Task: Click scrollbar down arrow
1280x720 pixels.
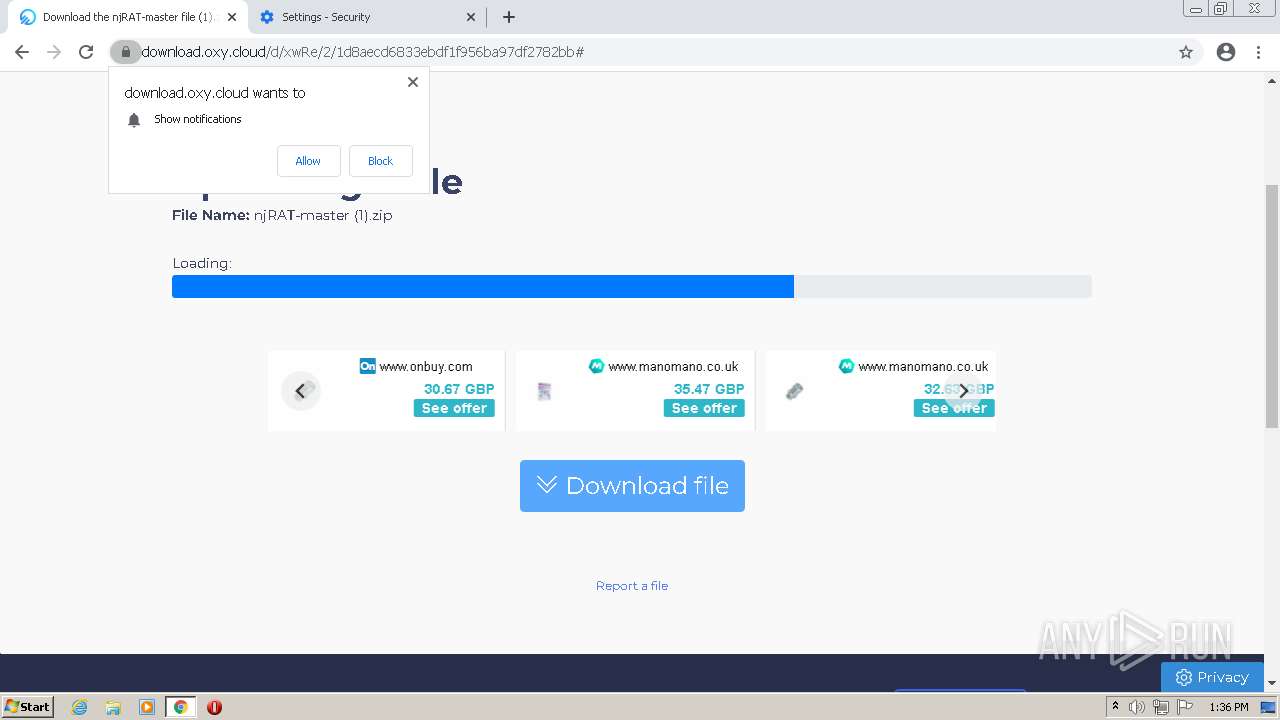Action: click(x=1272, y=684)
